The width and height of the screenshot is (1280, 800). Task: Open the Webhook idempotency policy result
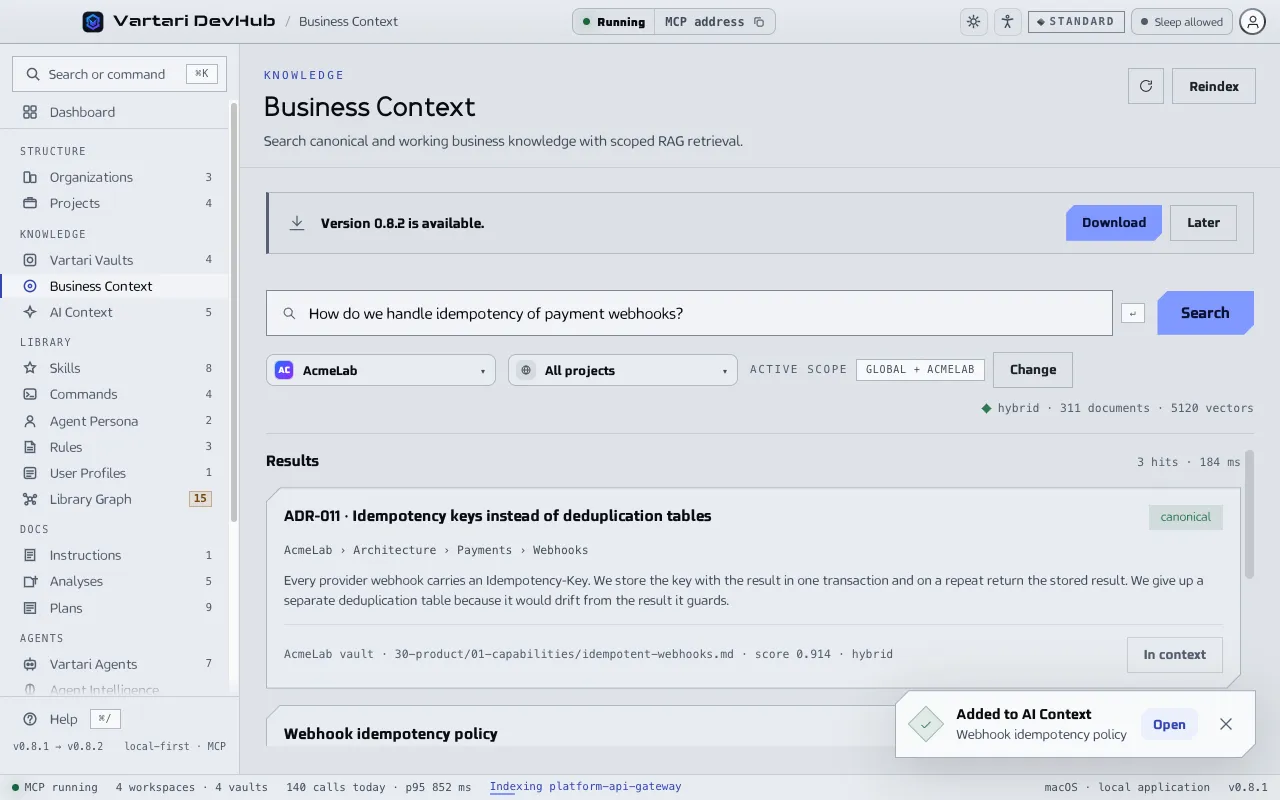tap(391, 734)
